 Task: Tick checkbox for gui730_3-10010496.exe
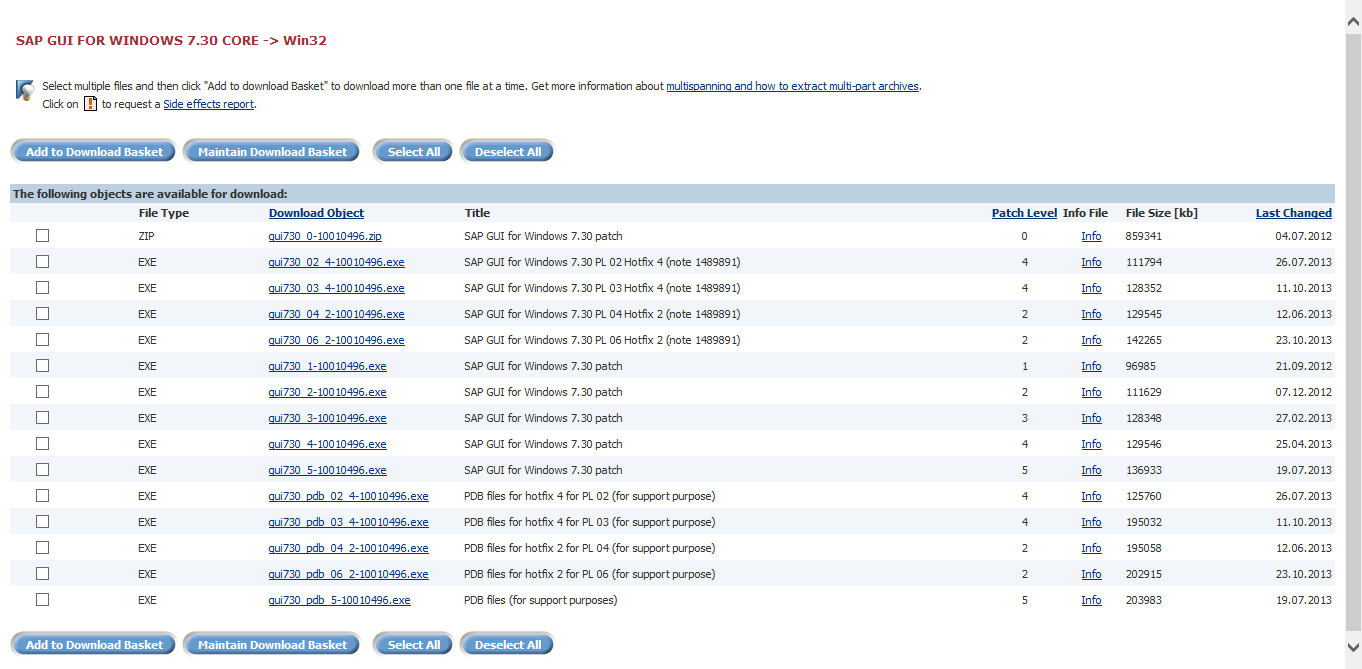pyautogui.click(x=42, y=418)
